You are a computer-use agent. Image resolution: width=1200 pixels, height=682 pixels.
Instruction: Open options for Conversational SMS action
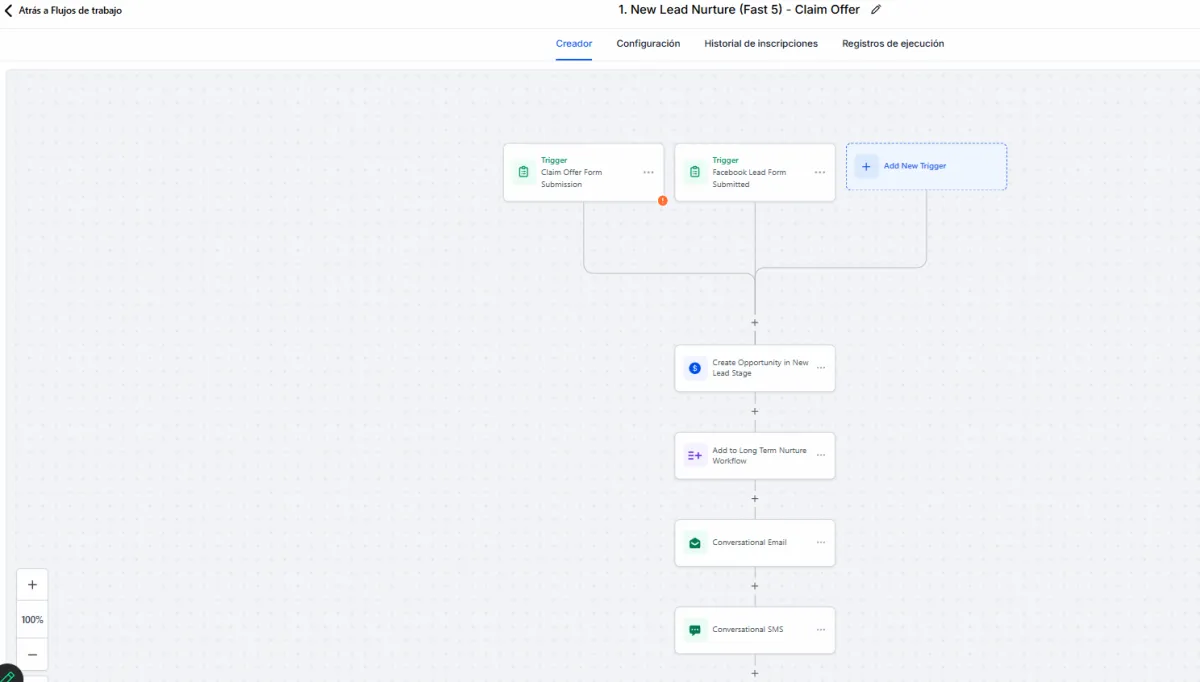click(x=821, y=630)
